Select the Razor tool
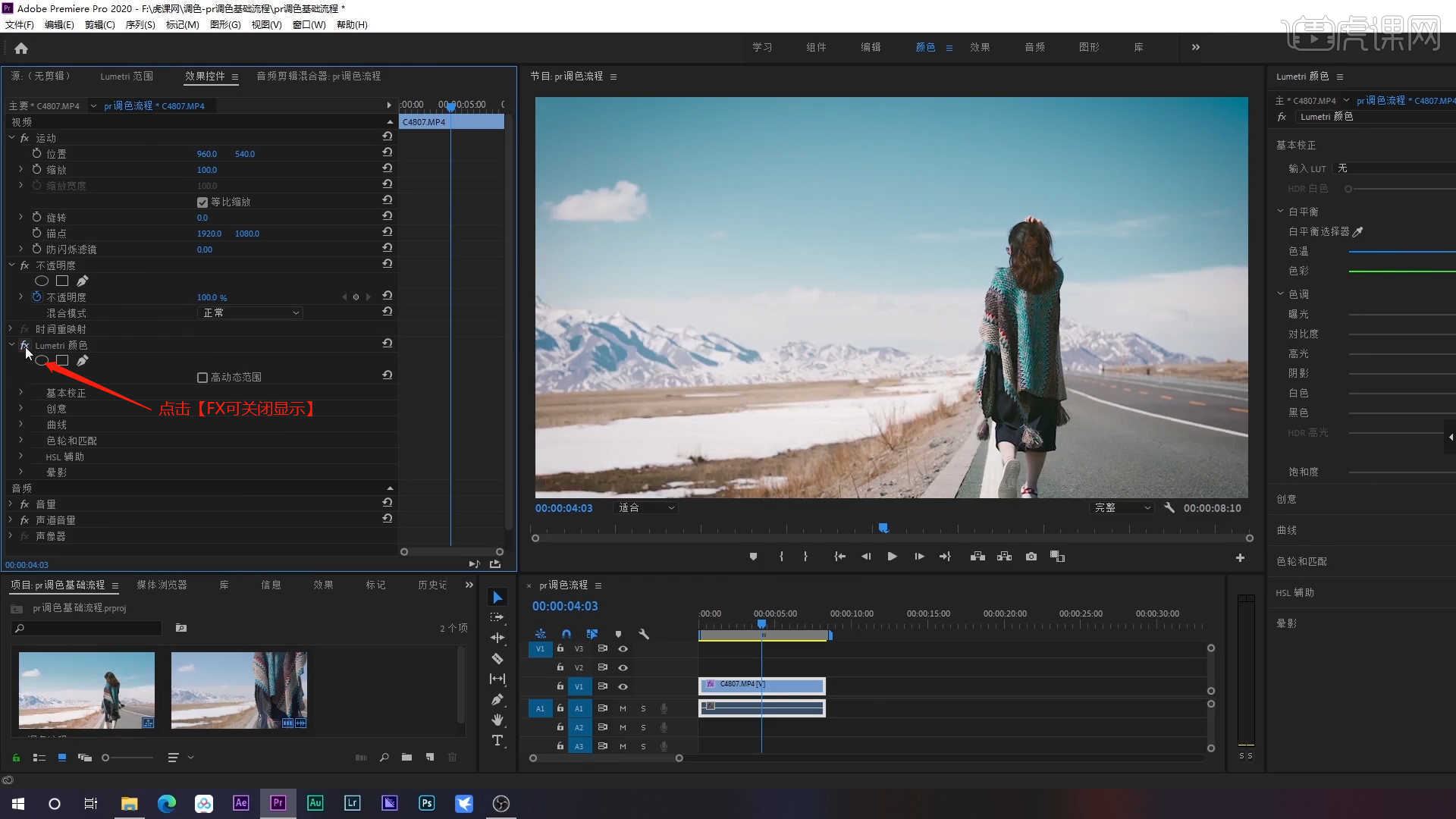 click(497, 658)
